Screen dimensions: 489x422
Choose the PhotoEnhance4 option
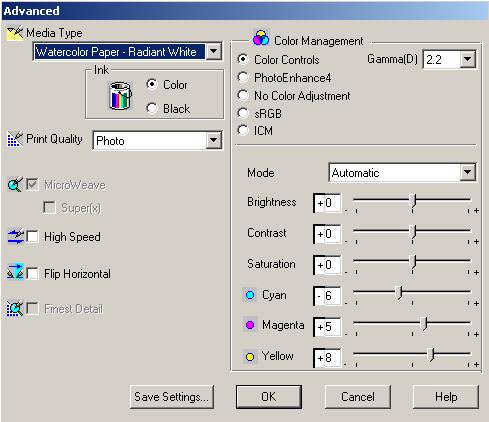click(x=243, y=77)
